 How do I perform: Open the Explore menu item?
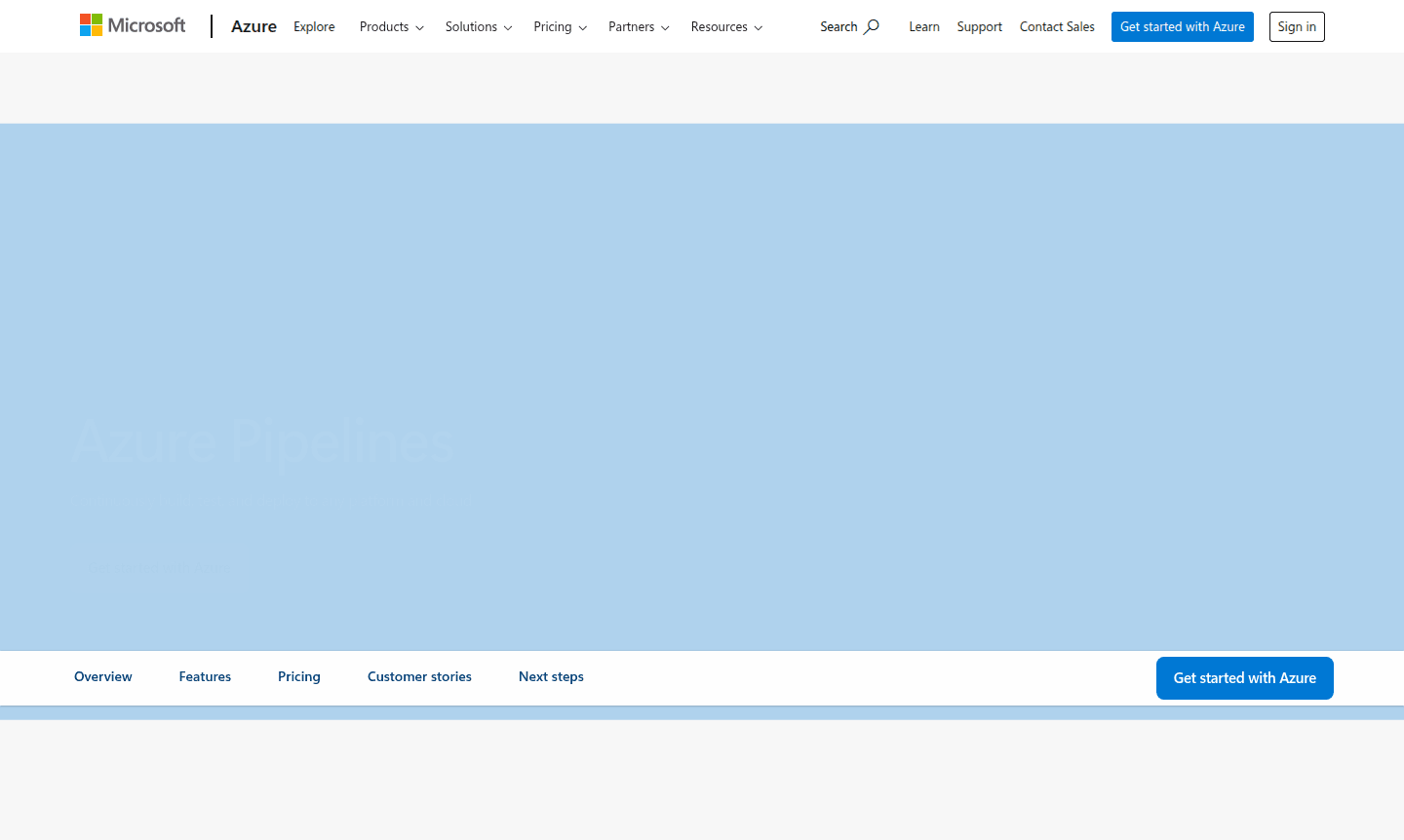coord(313,27)
